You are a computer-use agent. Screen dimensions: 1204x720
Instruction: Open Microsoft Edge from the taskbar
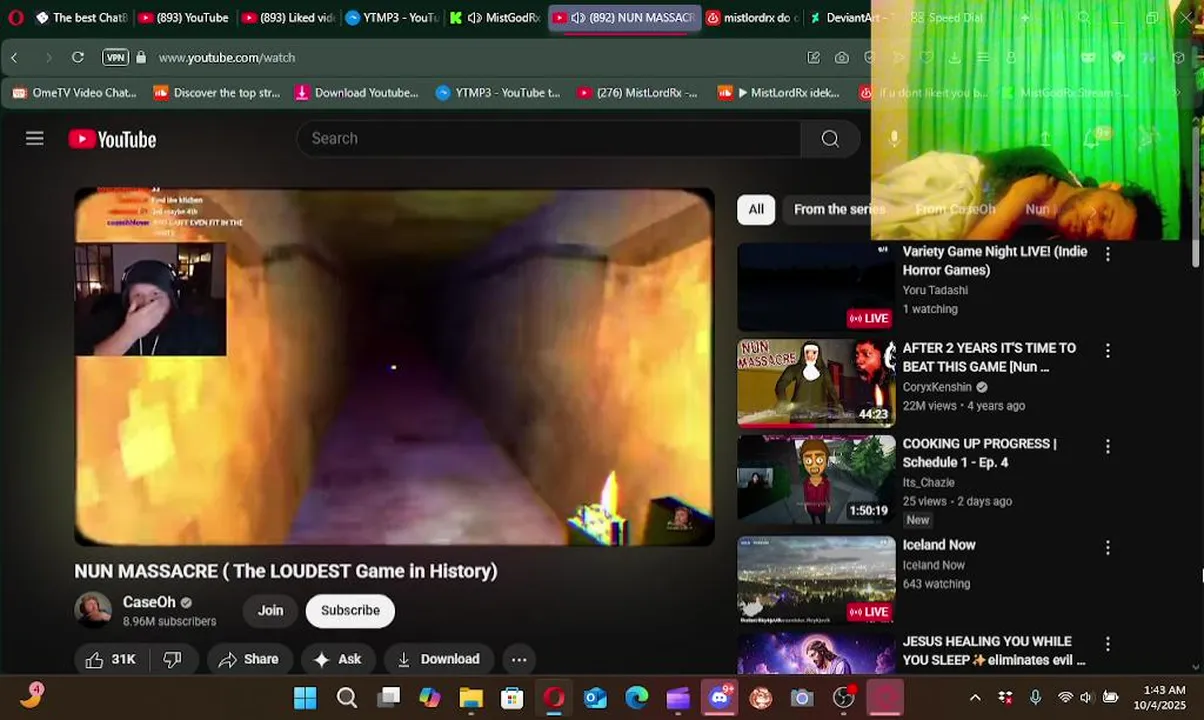636,697
